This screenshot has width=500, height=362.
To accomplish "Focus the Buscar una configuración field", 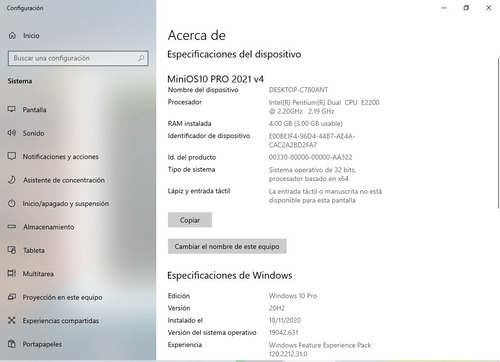I will (78, 58).
